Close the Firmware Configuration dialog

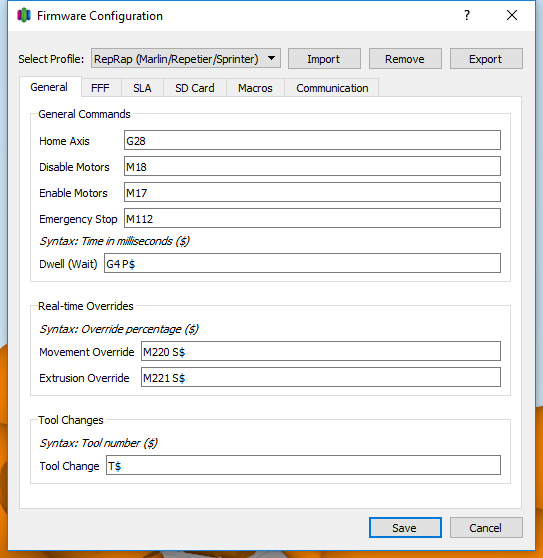[512, 15]
